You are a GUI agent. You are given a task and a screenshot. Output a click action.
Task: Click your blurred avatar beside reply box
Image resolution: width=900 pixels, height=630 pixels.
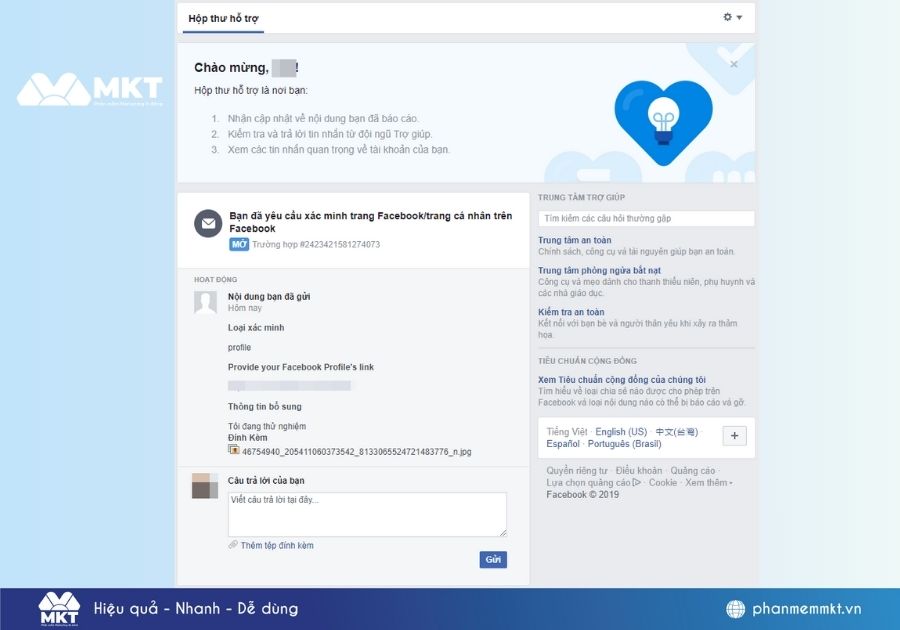pos(205,485)
